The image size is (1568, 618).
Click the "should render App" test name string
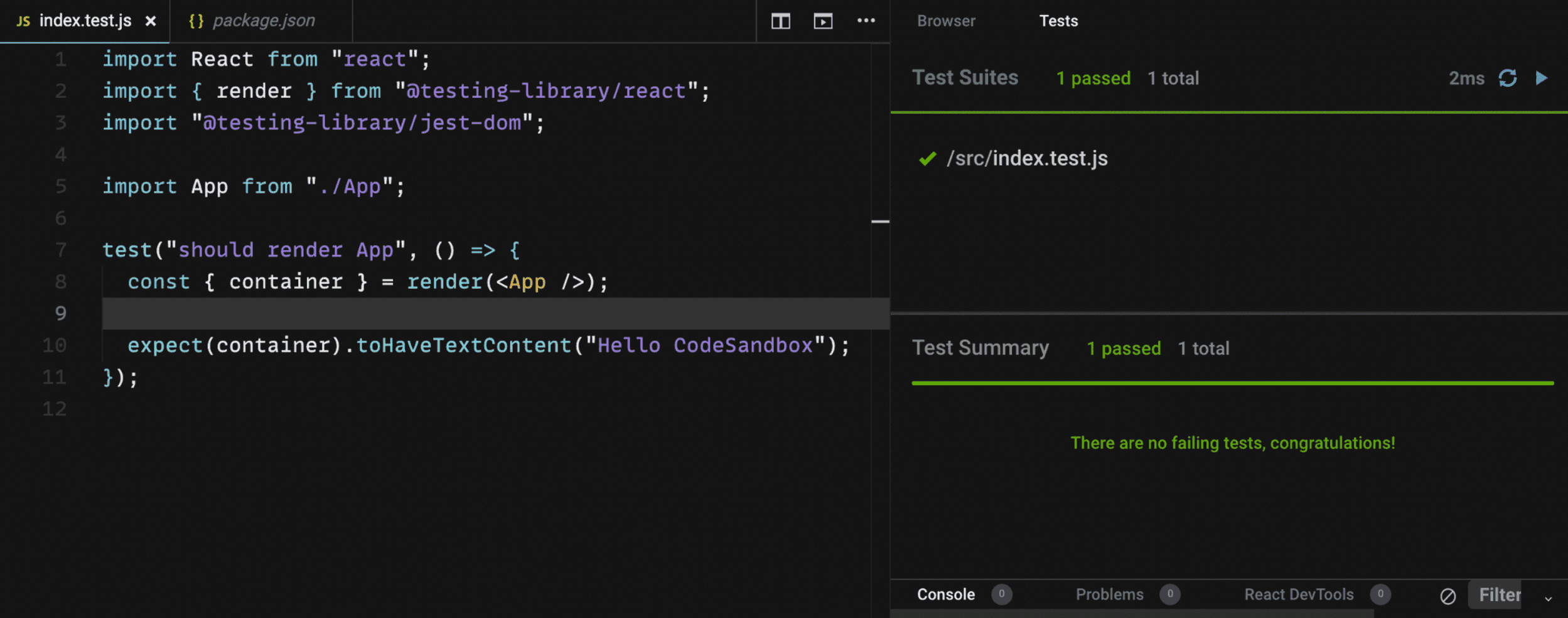(x=286, y=250)
